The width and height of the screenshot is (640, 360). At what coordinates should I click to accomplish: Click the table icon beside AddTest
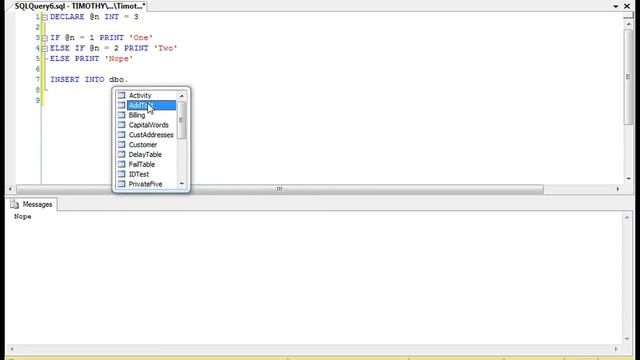click(x=121, y=105)
